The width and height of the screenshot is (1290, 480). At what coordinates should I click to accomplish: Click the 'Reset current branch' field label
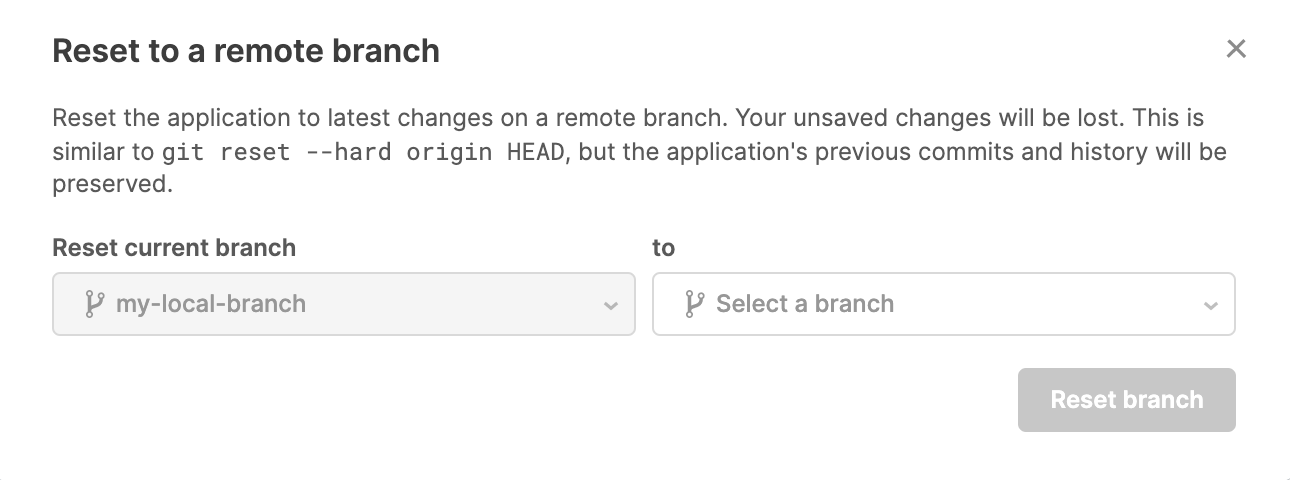pos(174,247)
